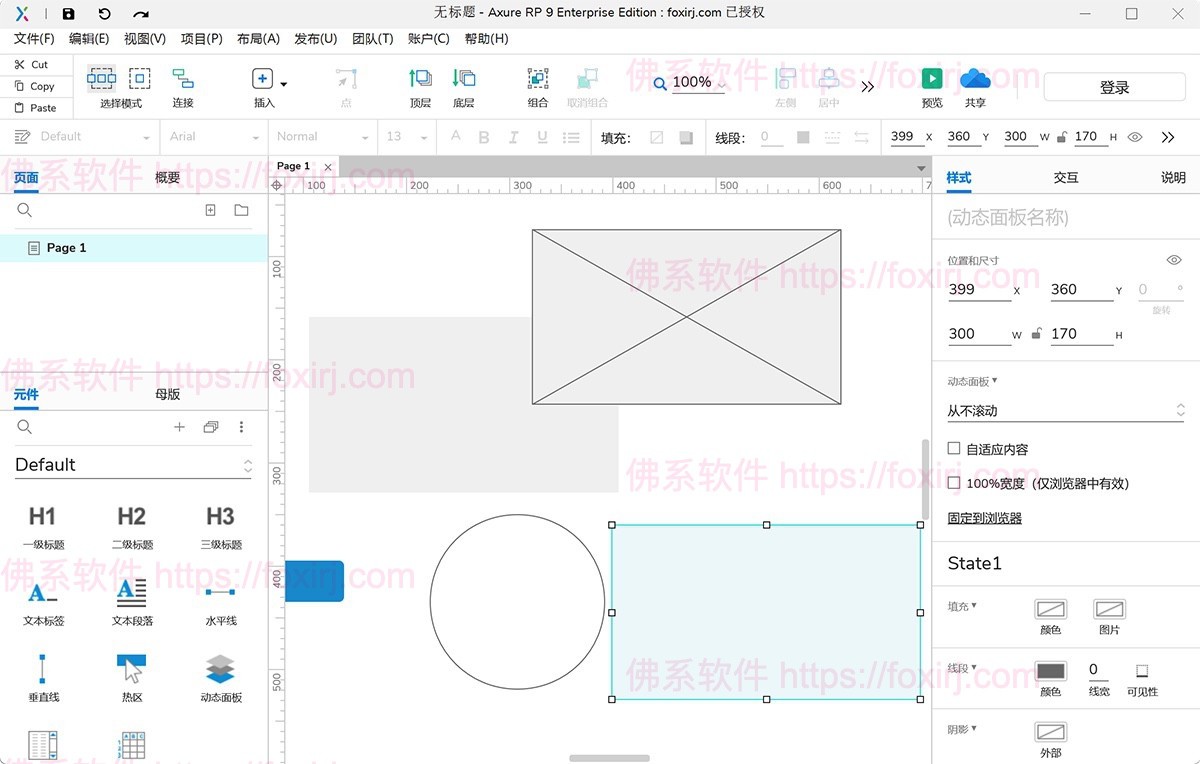The width and height of the screenshot is (1200, 764).
Task: Click the 登录 login button
Action: (1114, 88)
